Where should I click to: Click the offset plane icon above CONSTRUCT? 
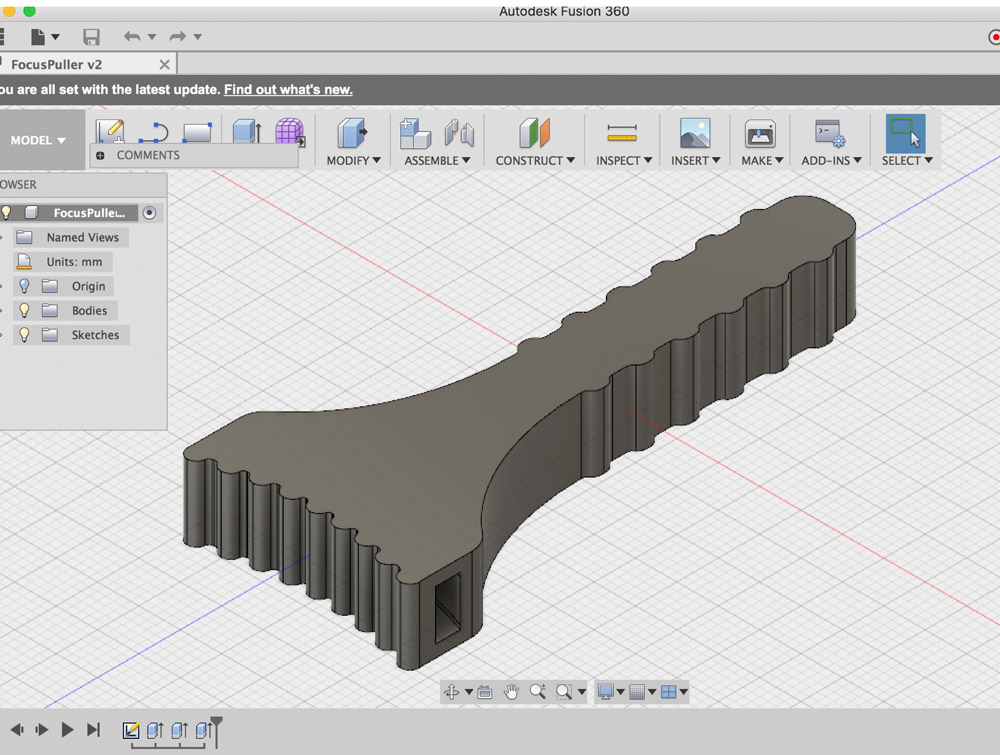click(x=534, y=133)
